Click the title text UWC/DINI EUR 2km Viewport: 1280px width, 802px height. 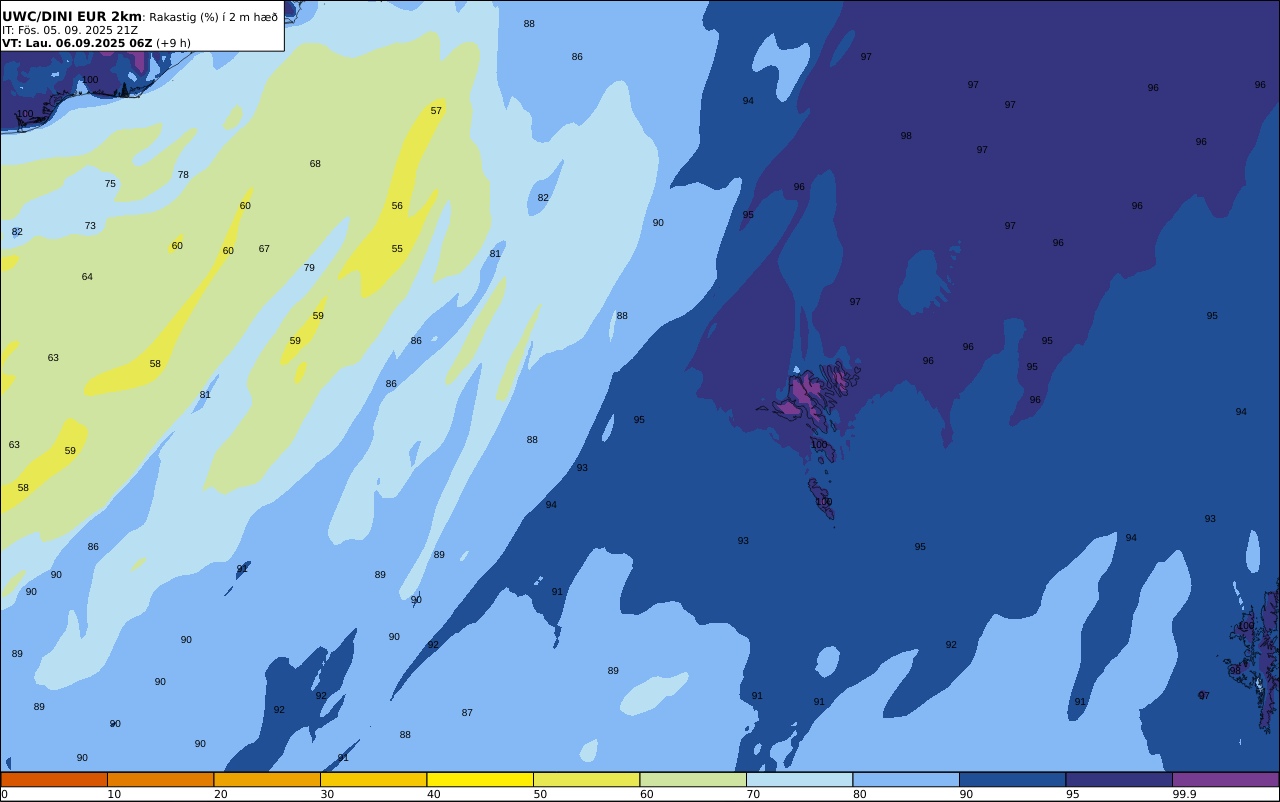click(72, 16)
